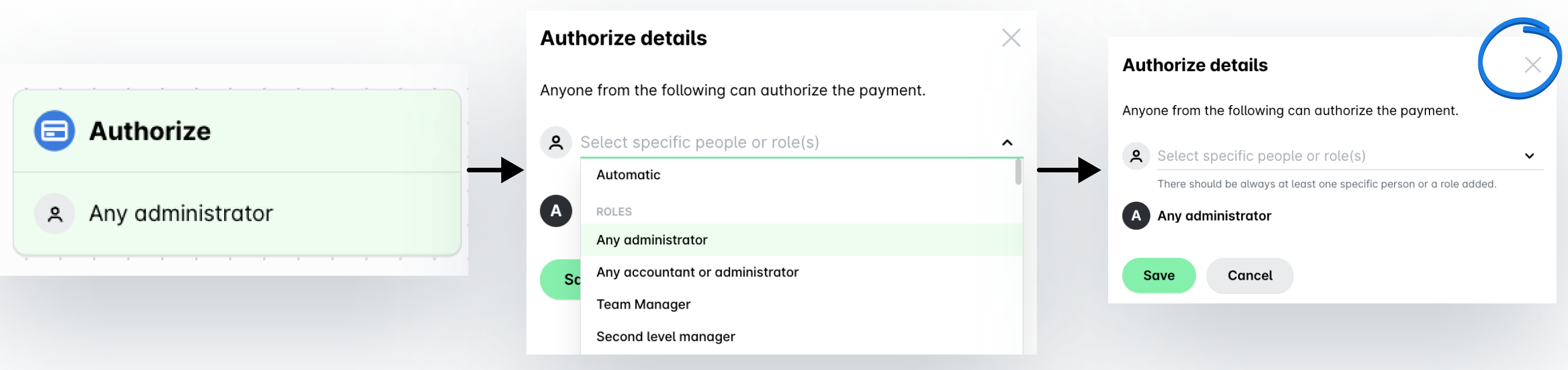Click the dark 'A' avatar in middle dialog

556,211
